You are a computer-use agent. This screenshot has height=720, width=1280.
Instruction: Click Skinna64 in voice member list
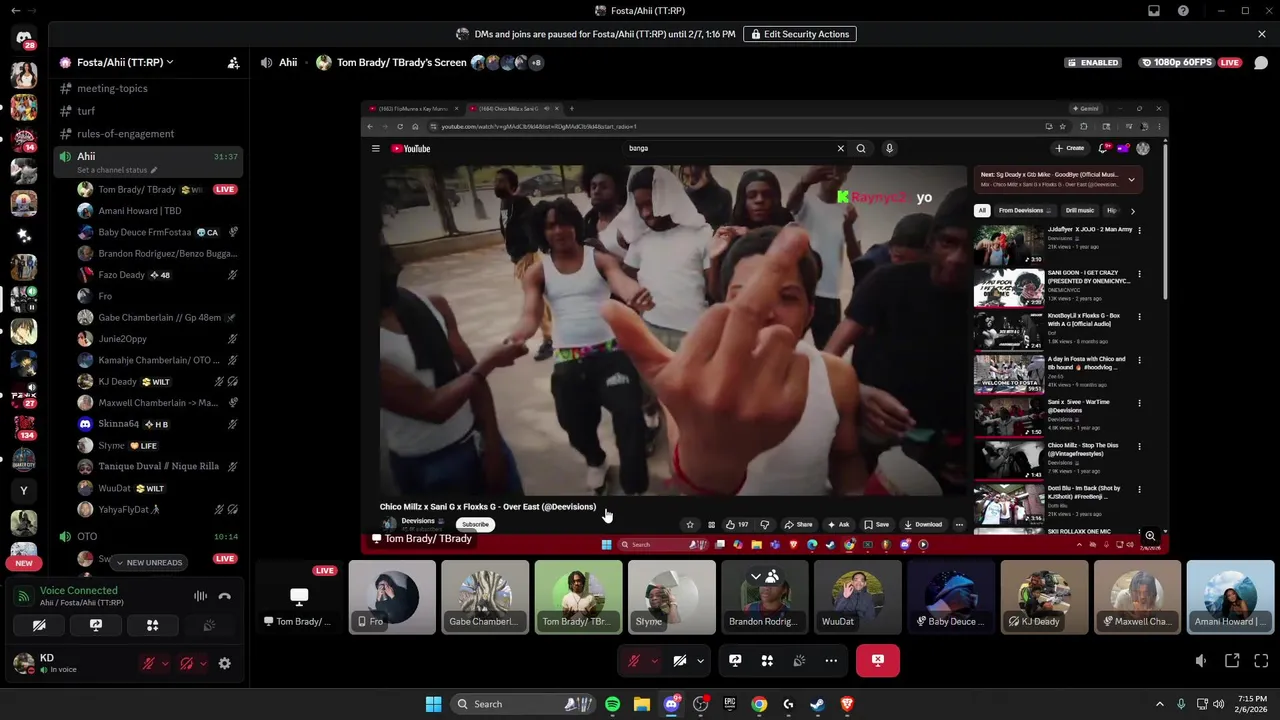(158, 424)
